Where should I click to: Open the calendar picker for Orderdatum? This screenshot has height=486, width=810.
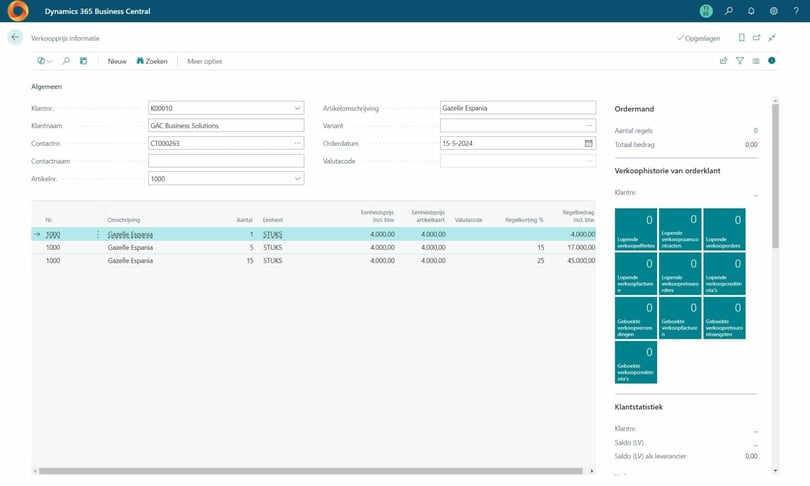click(x=588, y=143)
